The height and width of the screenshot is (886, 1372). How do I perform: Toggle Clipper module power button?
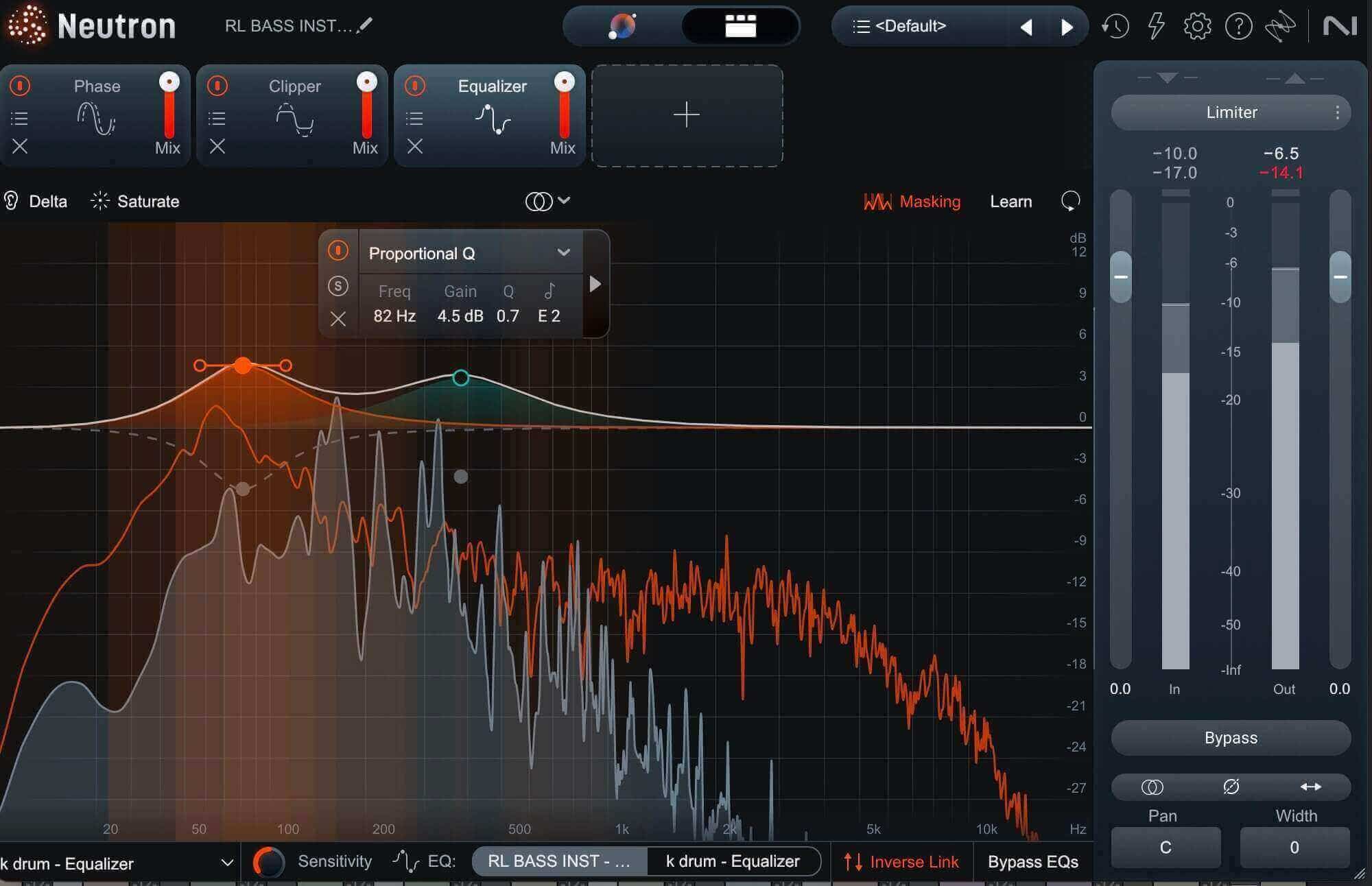[217, 86]
